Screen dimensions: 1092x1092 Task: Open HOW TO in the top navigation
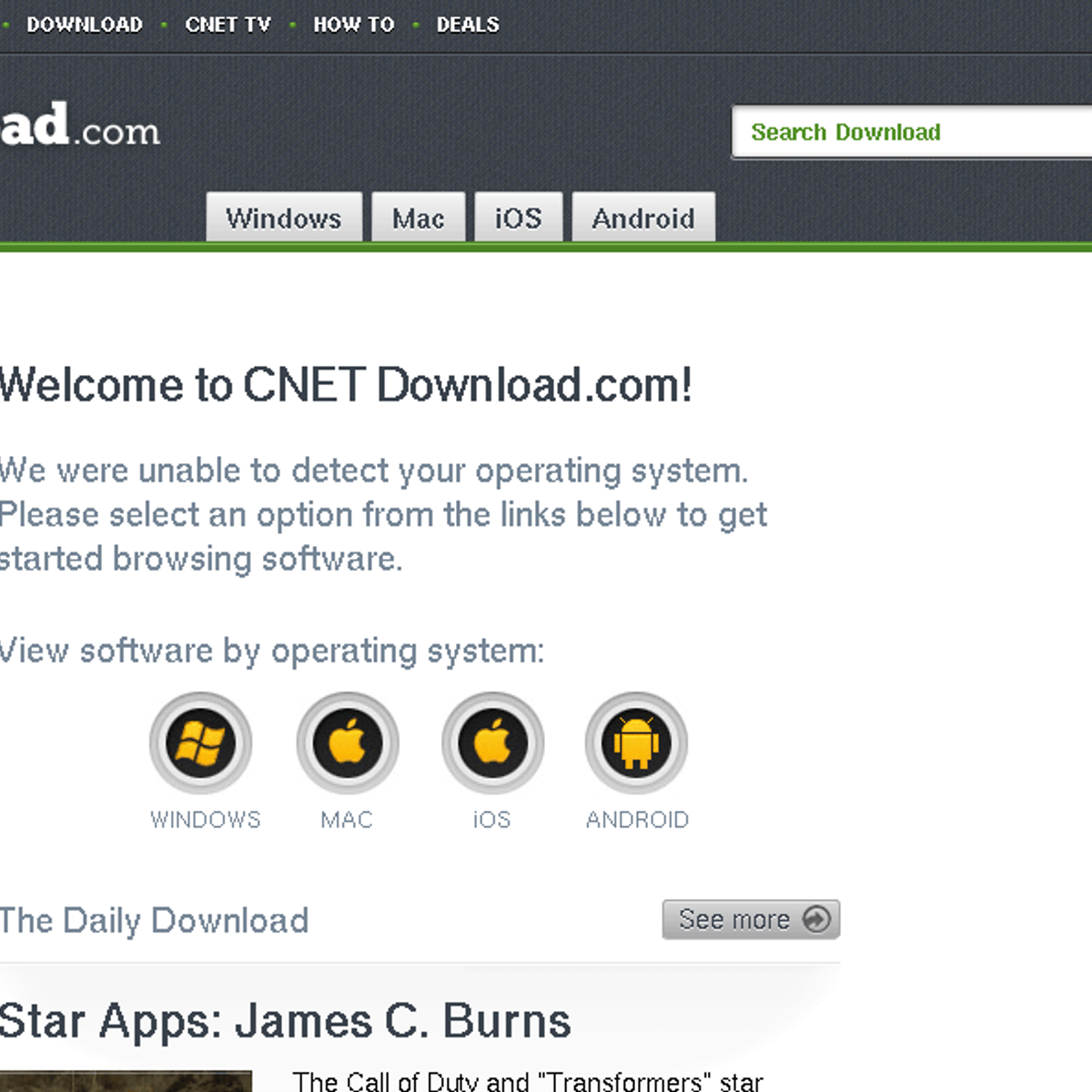coord(354,25)
